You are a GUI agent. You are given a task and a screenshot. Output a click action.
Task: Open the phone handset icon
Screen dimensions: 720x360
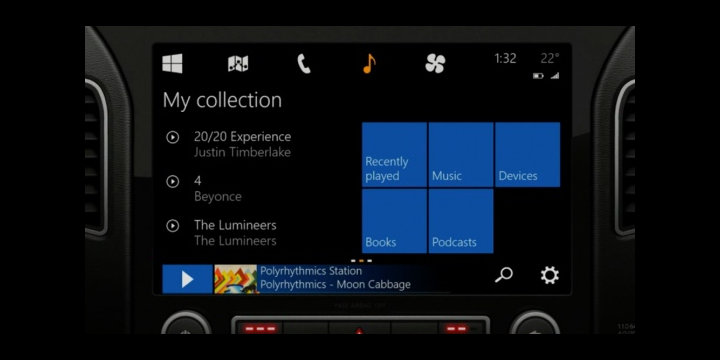click(x=304, y=64)
